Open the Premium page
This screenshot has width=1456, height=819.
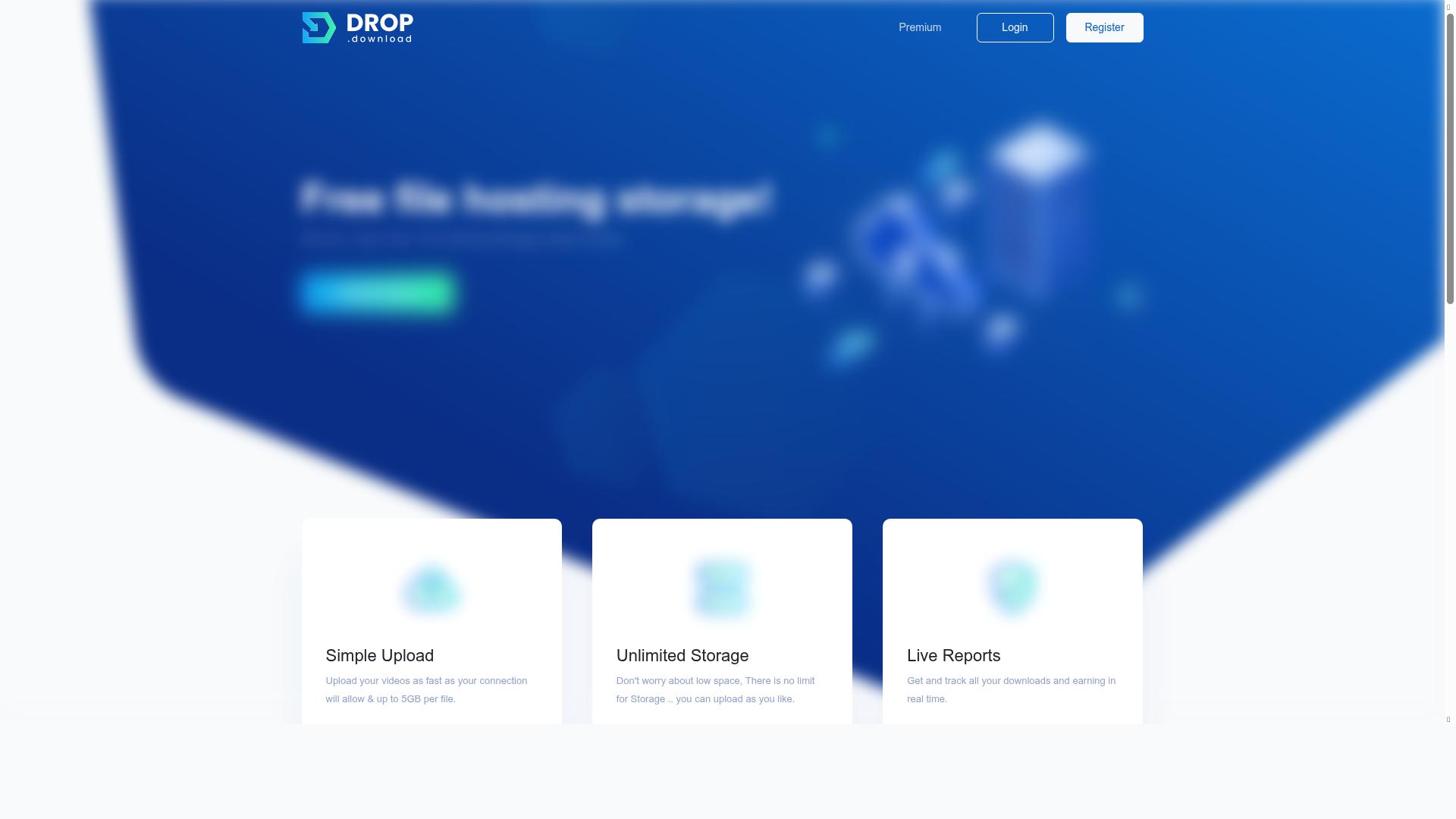pos(919,27)
